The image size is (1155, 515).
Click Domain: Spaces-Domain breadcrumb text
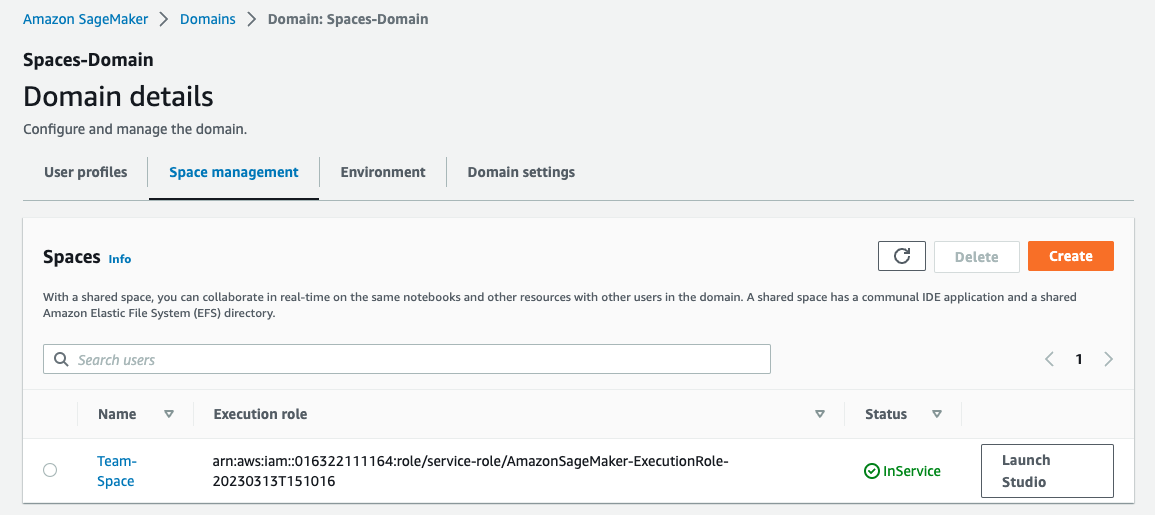tap(348, 20)
